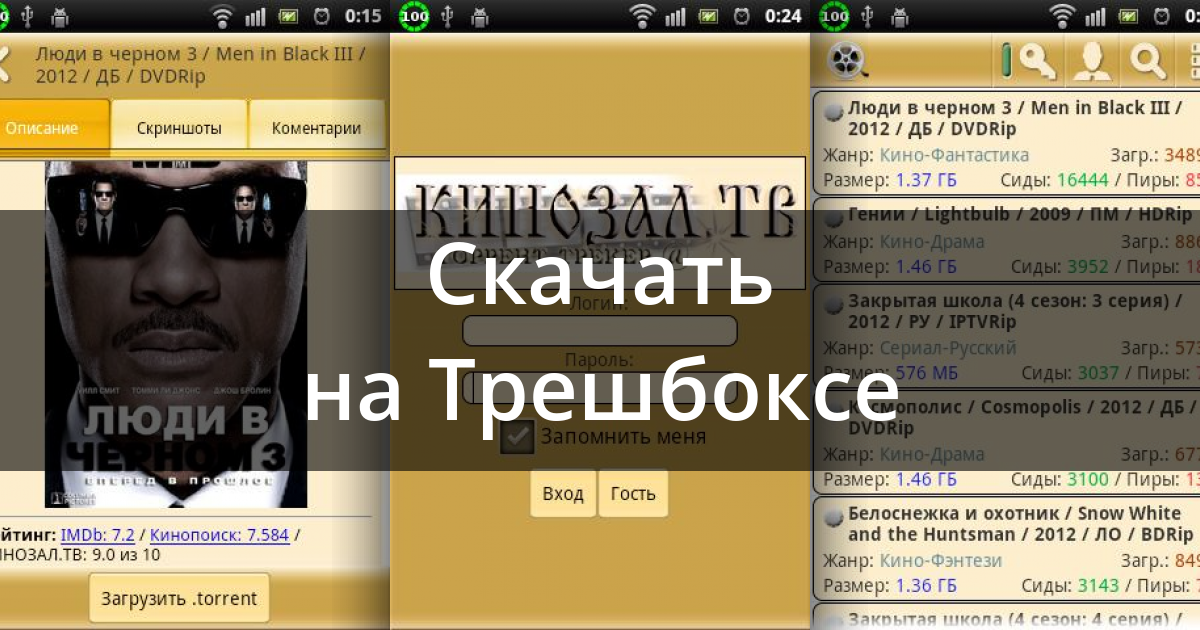Screen dimensions: 1200x630
Task: Open the Кинопоиск: 7.584 rating link
Action: tap(220, 535)
